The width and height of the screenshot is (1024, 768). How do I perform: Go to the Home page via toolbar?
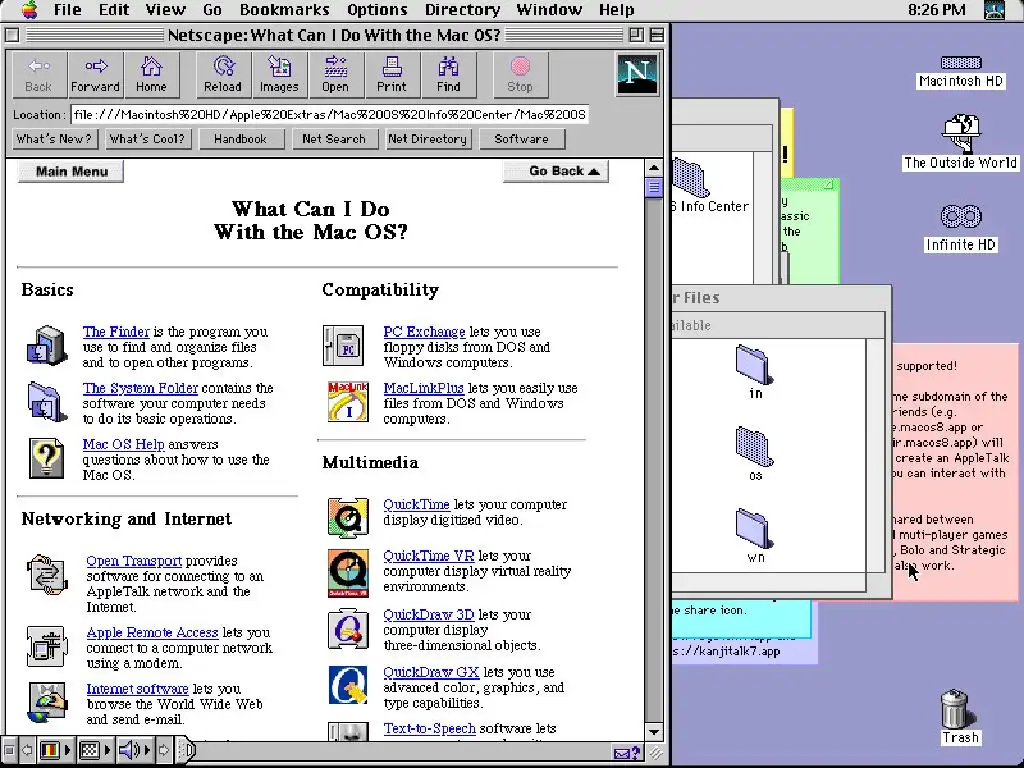coord(151,74)
